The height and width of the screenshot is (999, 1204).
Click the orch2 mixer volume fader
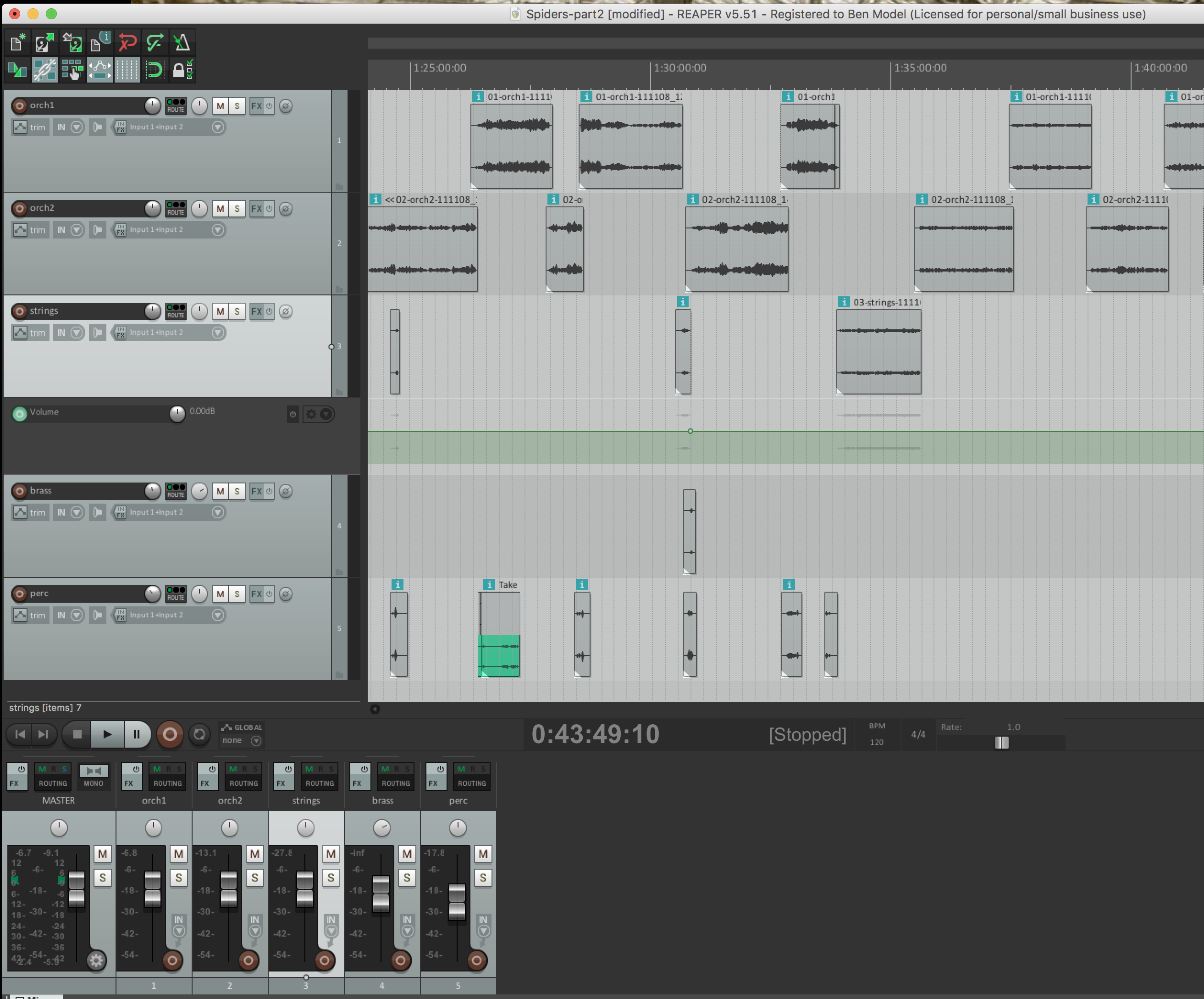(229, 889)
